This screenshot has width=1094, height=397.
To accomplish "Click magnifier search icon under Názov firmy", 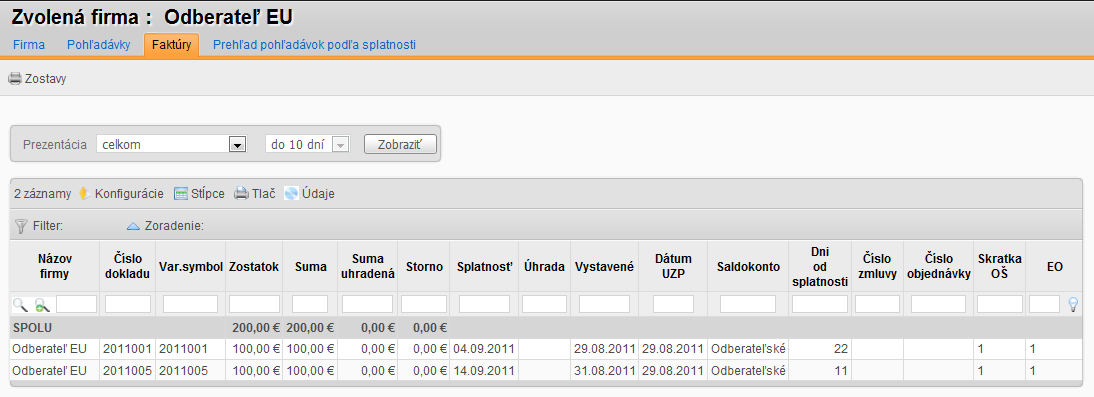I will 20,304.
